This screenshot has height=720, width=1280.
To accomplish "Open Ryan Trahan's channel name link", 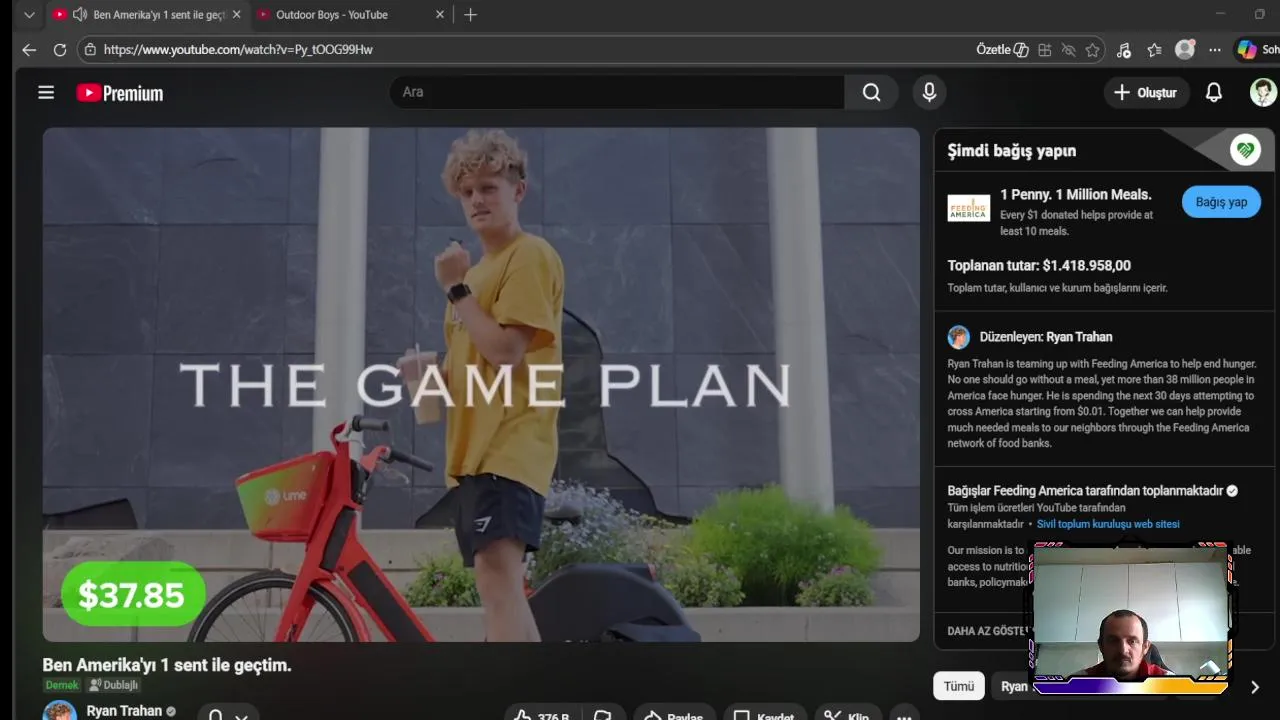I will [124, 711].
